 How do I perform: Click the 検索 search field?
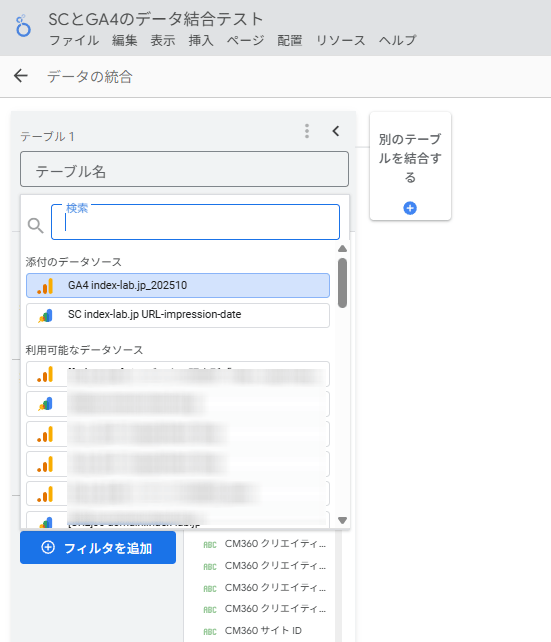pyautogui.click(x=195, y=222)
